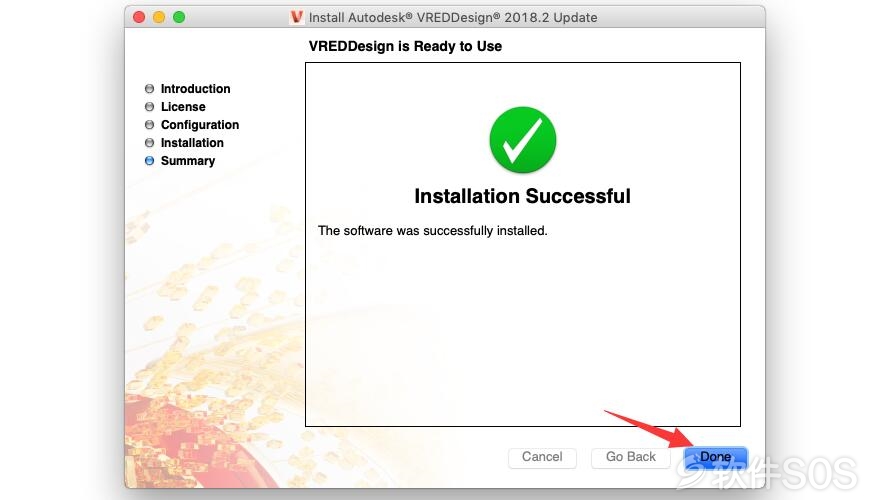Select the Summary step in sidebar
The height and width of the screenshot is (500, 871).
coord(188,161)
